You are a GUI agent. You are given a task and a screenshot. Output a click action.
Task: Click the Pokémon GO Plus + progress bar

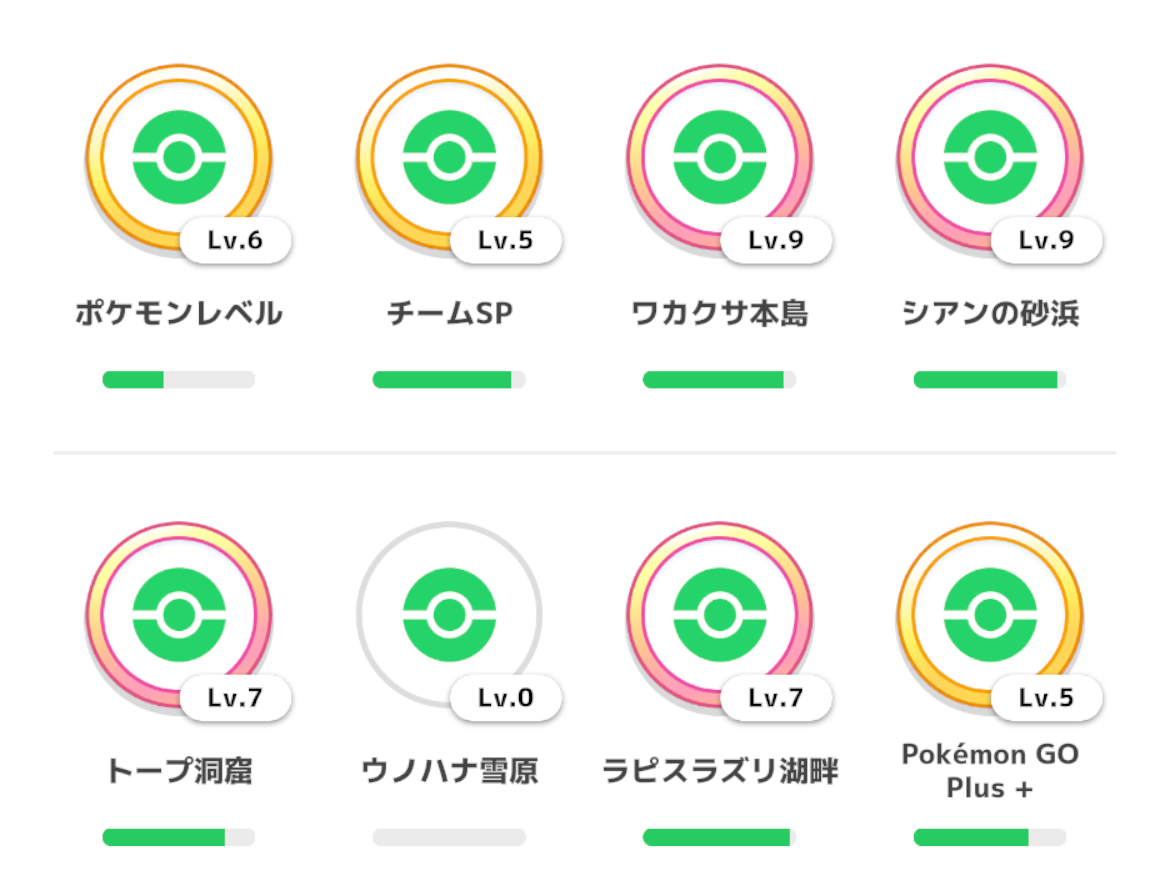pyautogui.click(x=990, y=837)
